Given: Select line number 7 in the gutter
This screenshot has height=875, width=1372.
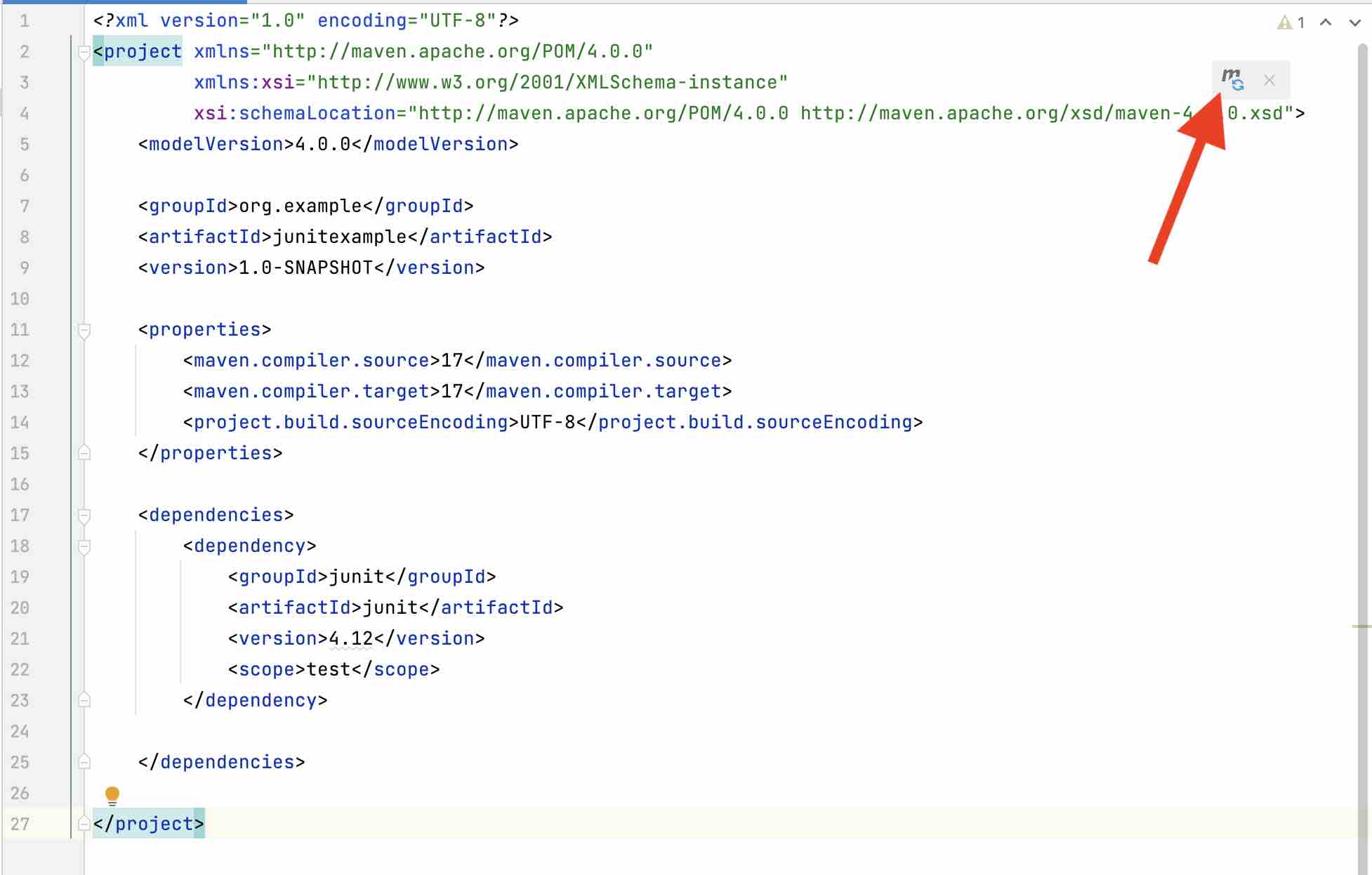Looking at the screenshot, I should [x=25, y=206].
